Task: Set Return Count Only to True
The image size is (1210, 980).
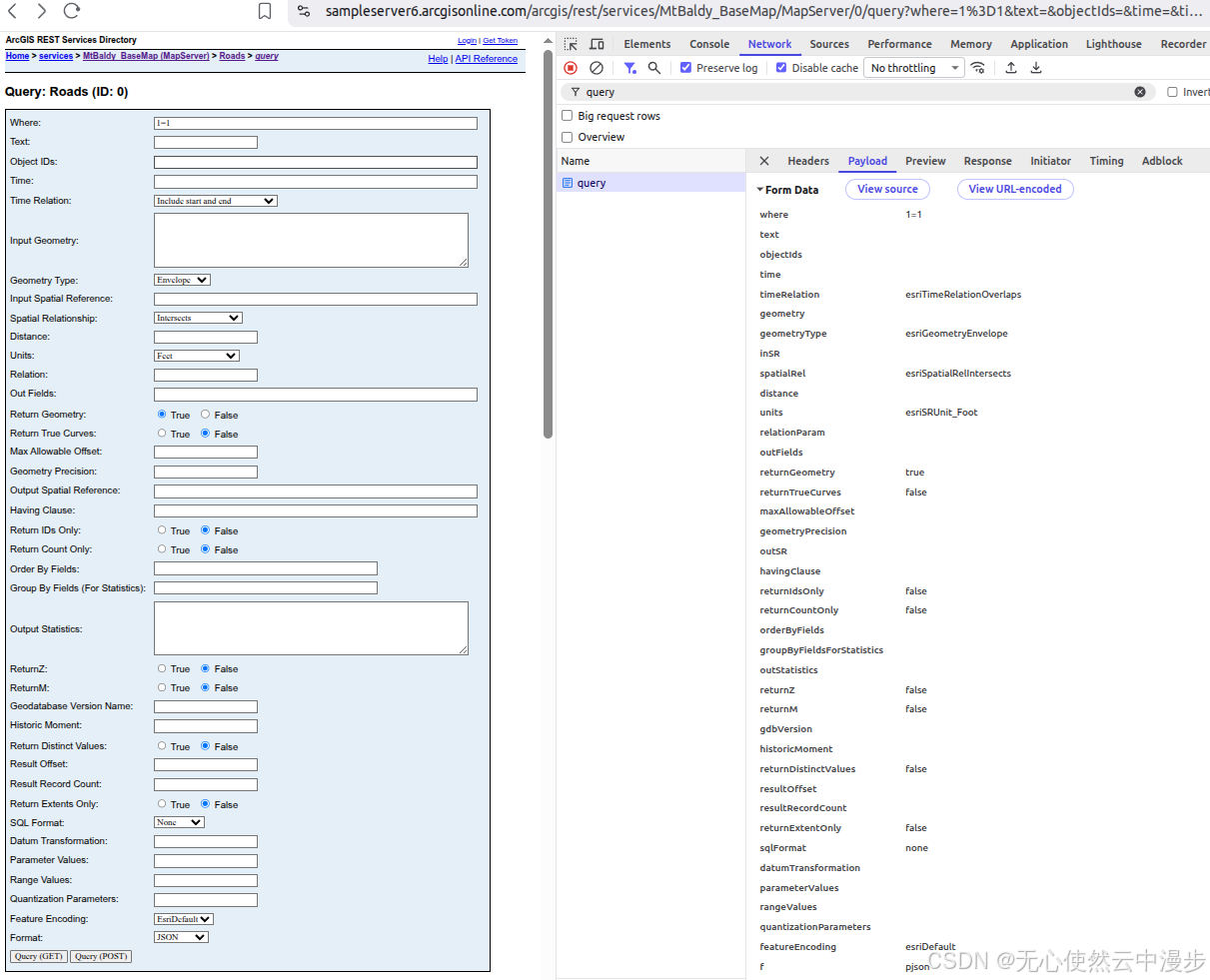Action: (x=162, y=549)
